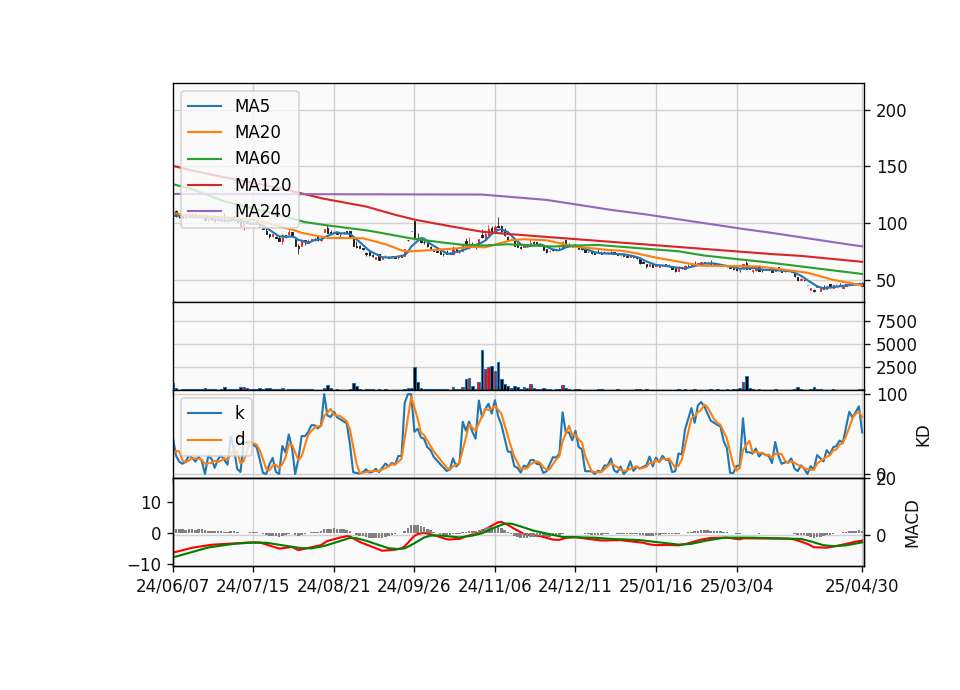Click the date label 24/11/06
The image size is (960, 690).
coord(495,586)
